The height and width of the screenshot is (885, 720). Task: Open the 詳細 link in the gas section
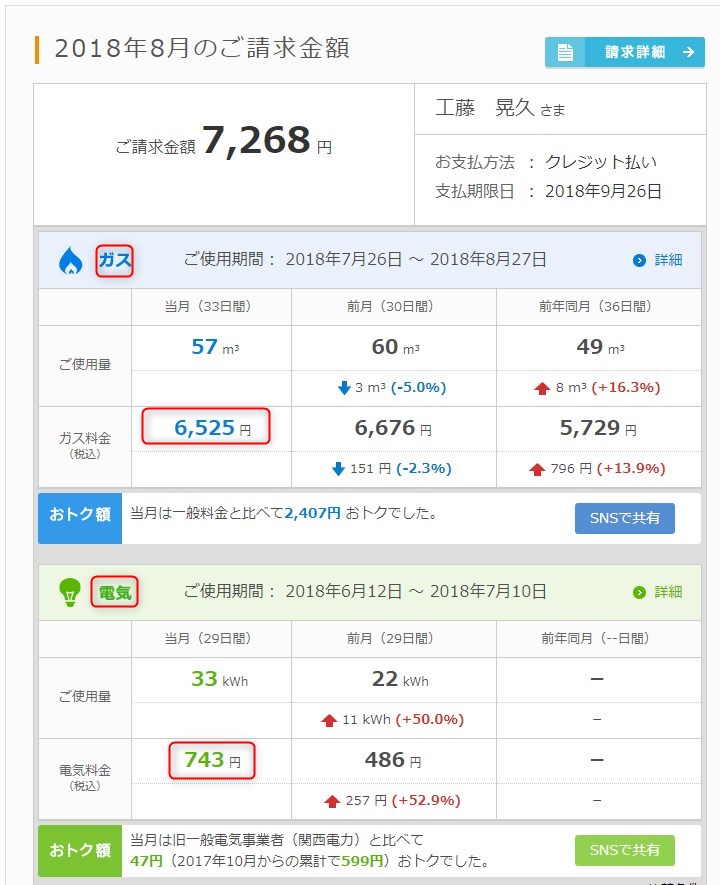click(x=668, y=260)
